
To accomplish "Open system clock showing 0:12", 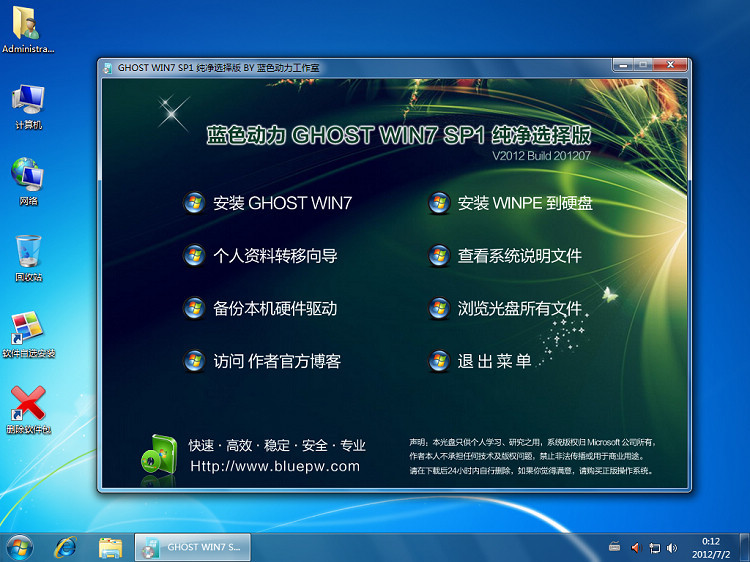I will (711, 547).
